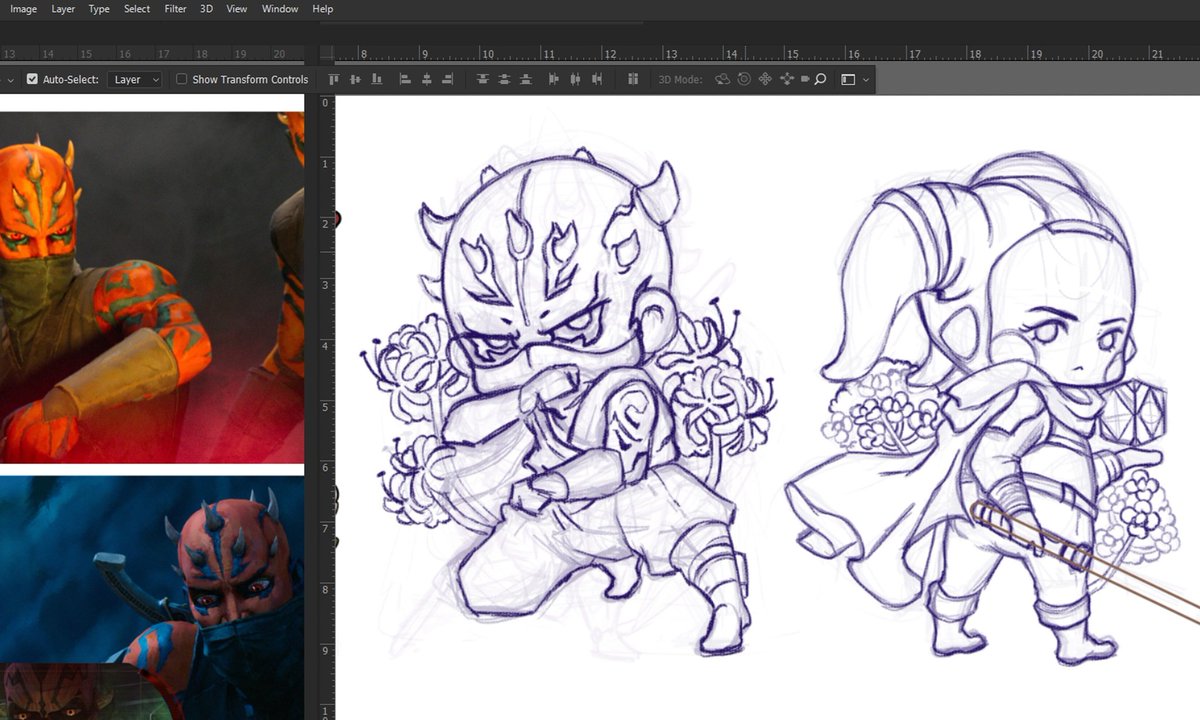The image size is (1200, 720).
Task: Open the Layer menu
Action: point(63,9)
